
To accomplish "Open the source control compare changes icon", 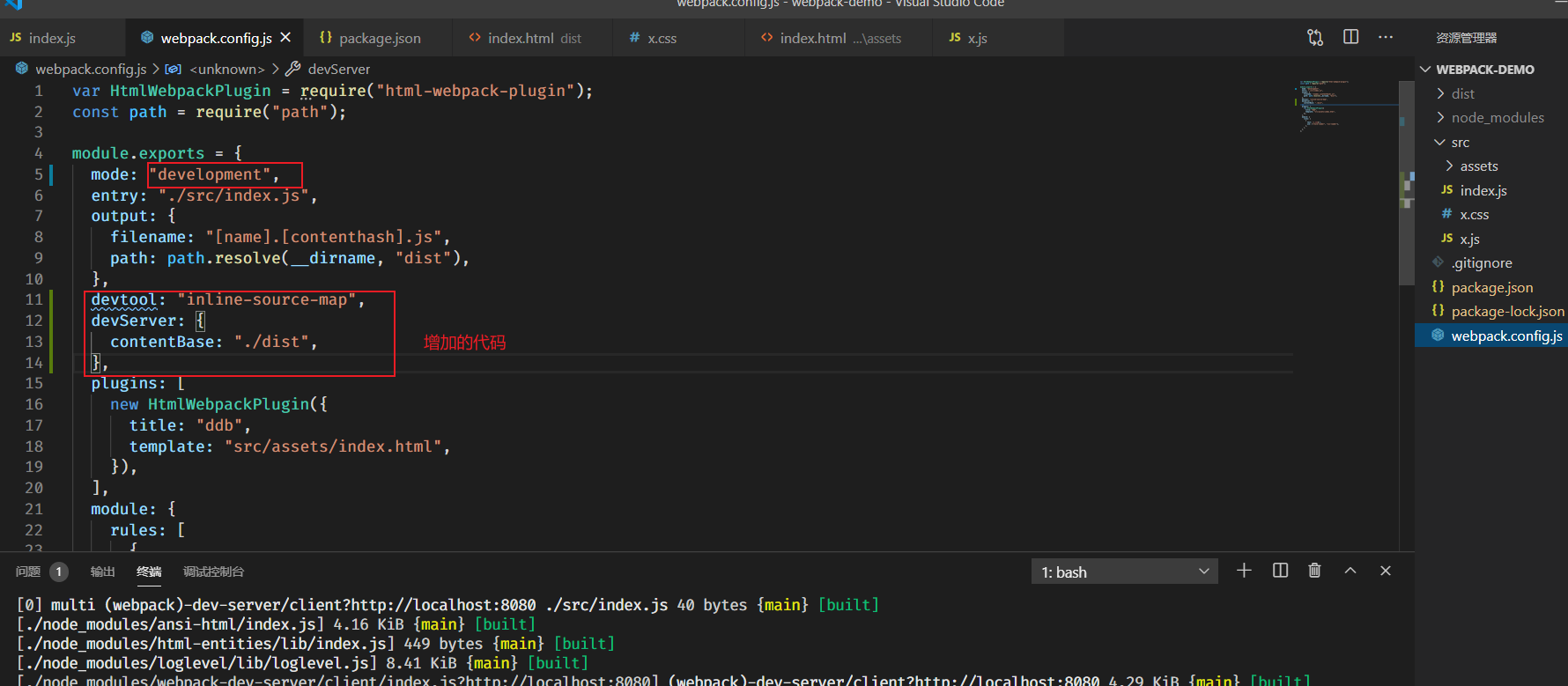I will click(x=1315, y=37).
